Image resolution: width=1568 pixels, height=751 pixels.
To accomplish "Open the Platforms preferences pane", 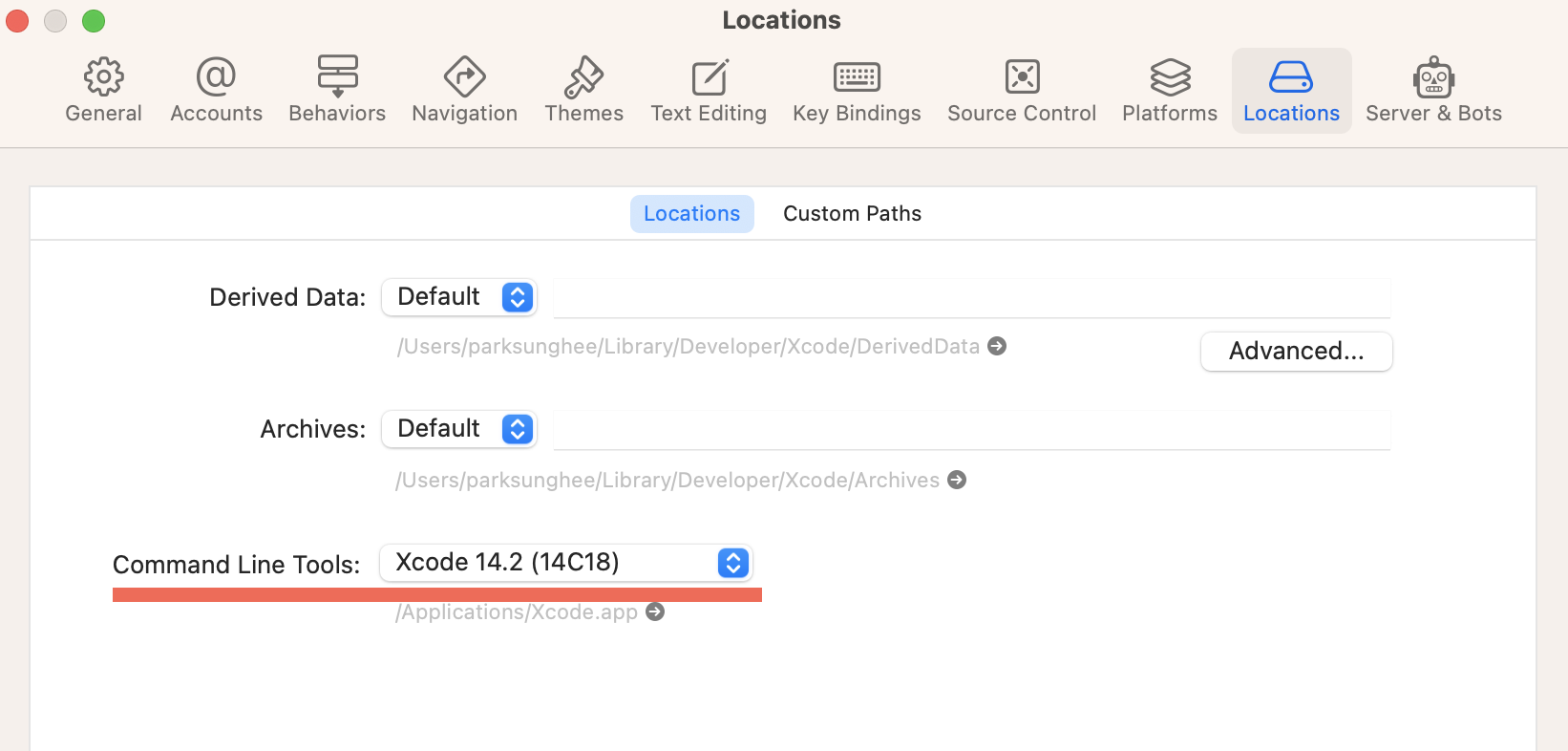I will pyautogui.click(x=1170, y=91).
